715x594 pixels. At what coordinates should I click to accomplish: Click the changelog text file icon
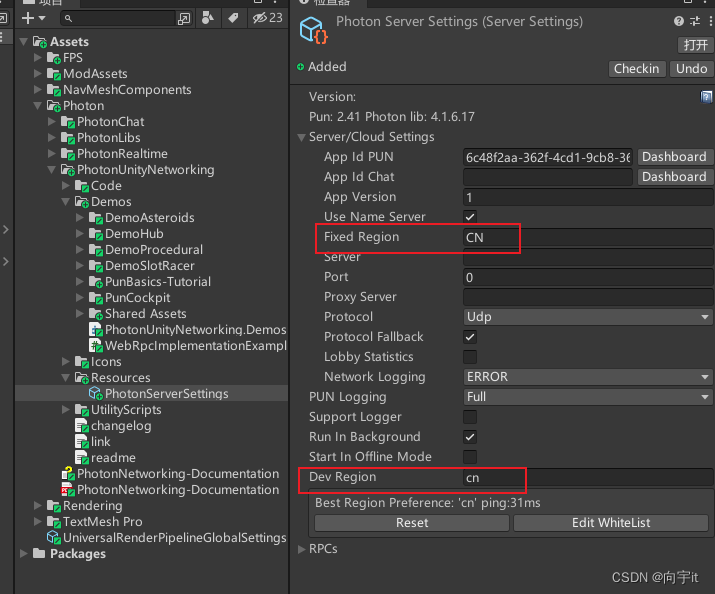pos(82,426)
